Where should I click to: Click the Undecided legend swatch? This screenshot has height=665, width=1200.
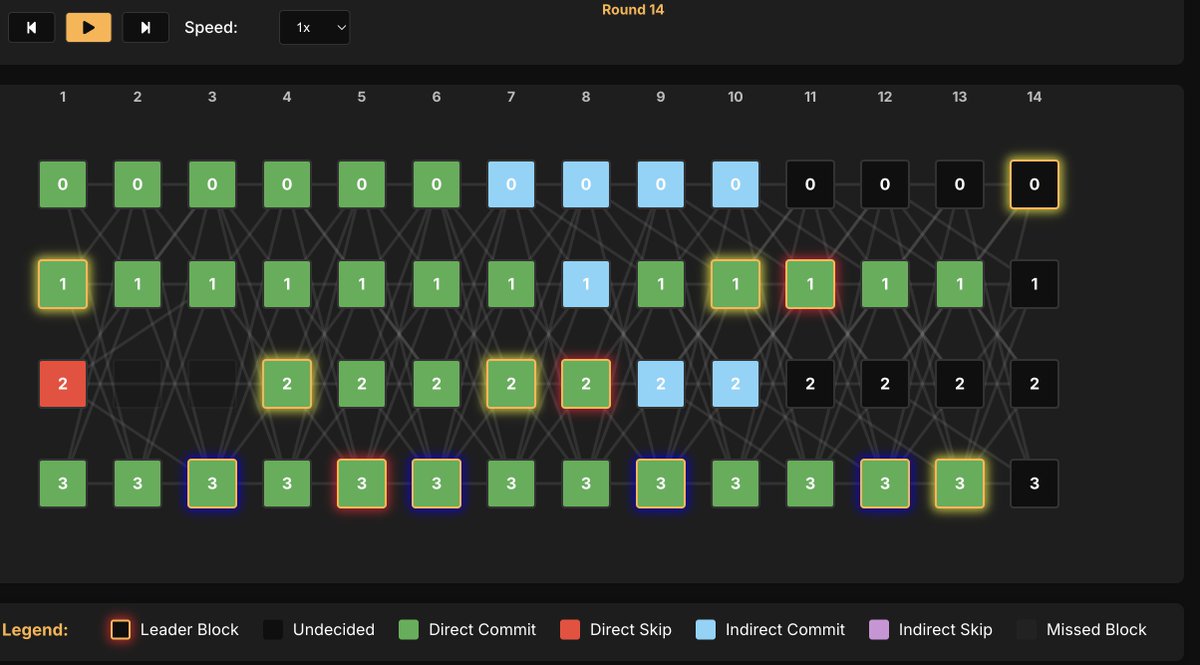[273, 630]
